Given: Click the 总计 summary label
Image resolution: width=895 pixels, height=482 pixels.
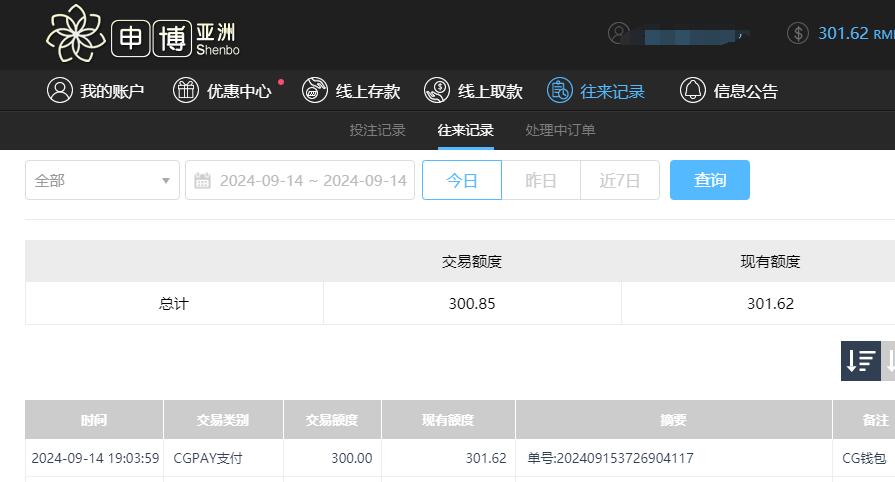Looking at the screenshot, I should pyautogui.click(x=174, y=303).
